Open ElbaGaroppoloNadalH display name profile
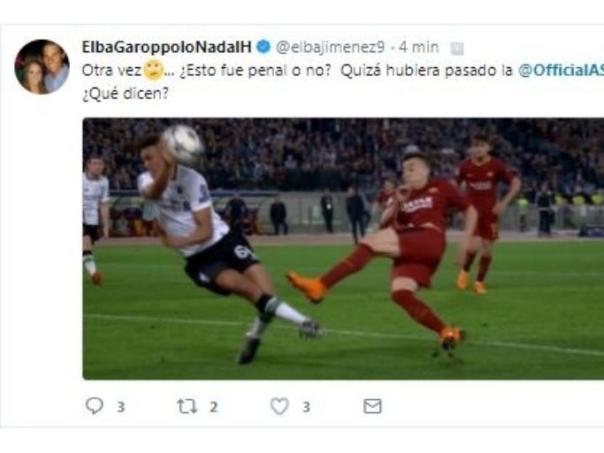The width and height of the screenshot is (604, 453). coord(167,47)
